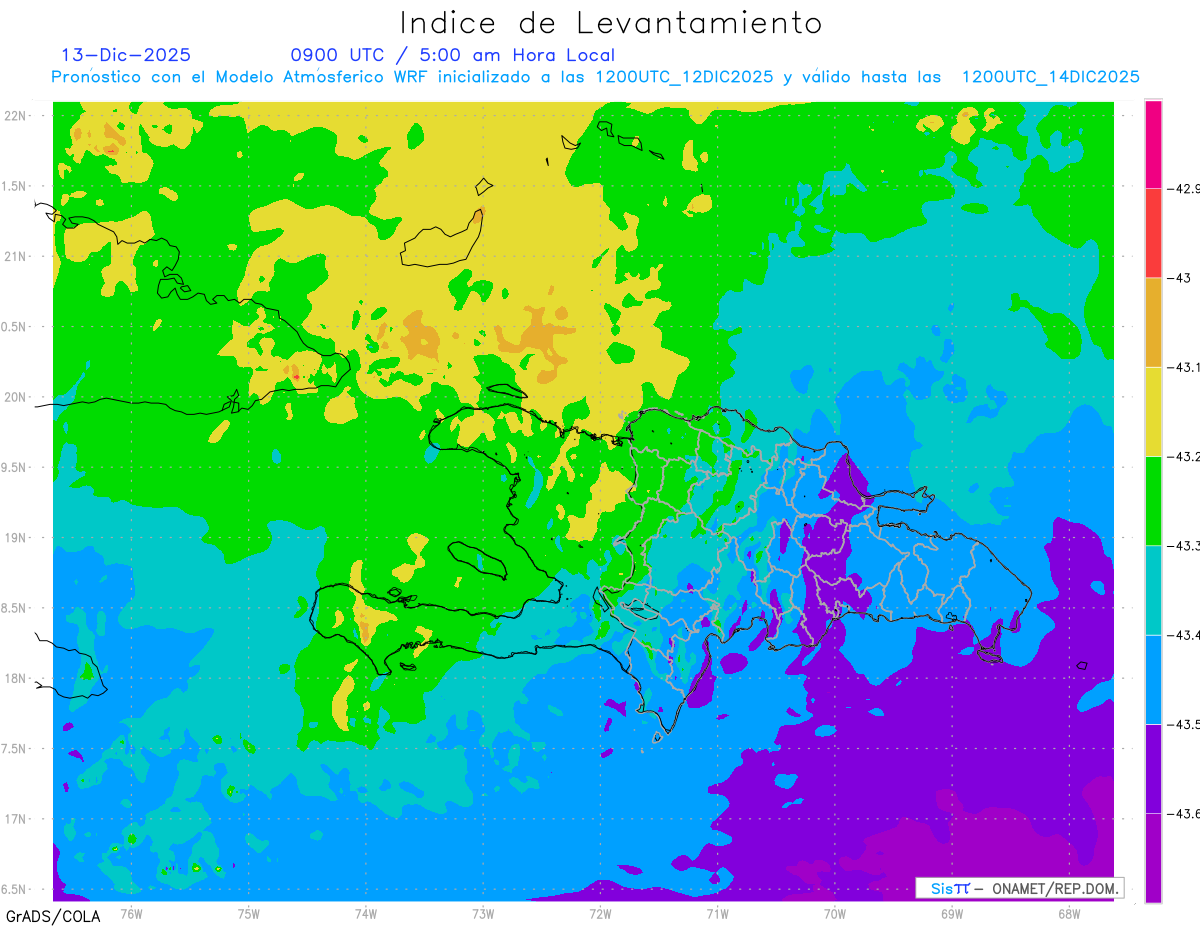Click the teal legend swatch below -43.3
This screenshot has height=927, width=1200.
click(1153, 590)
